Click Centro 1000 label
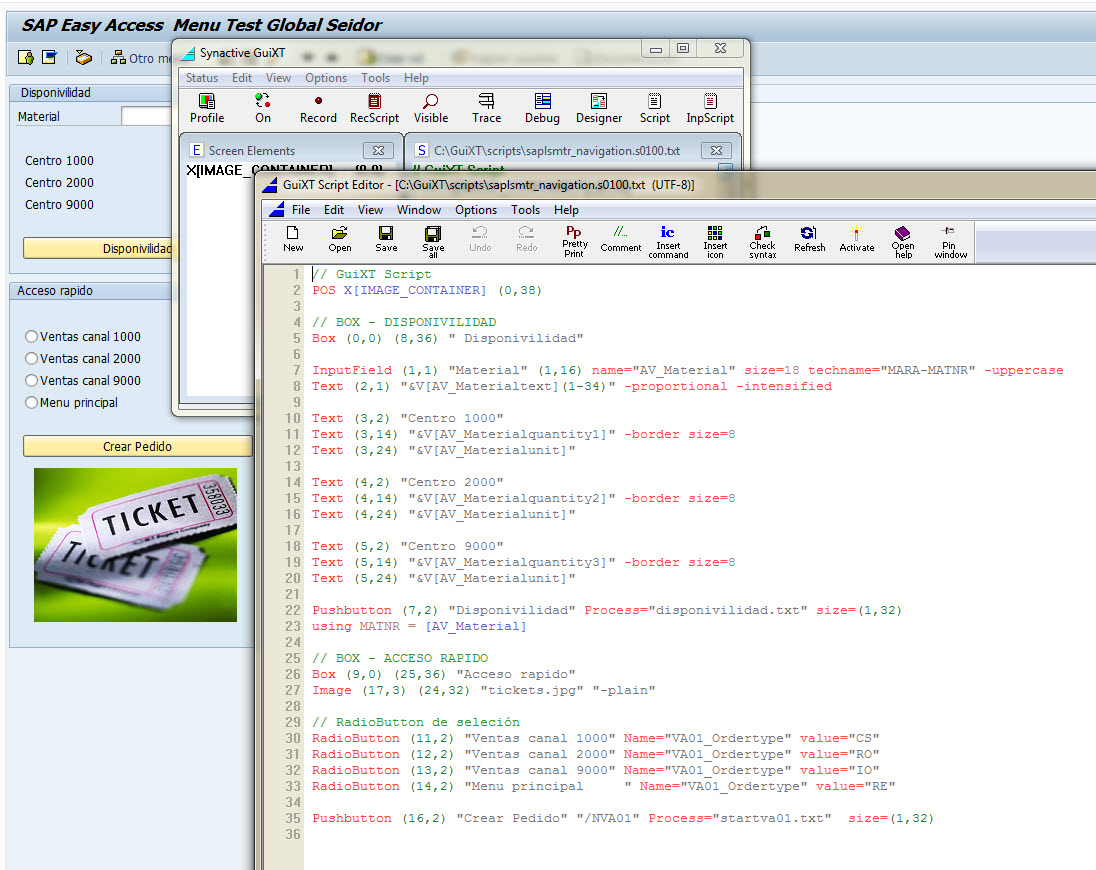 [x=59, y=161]
